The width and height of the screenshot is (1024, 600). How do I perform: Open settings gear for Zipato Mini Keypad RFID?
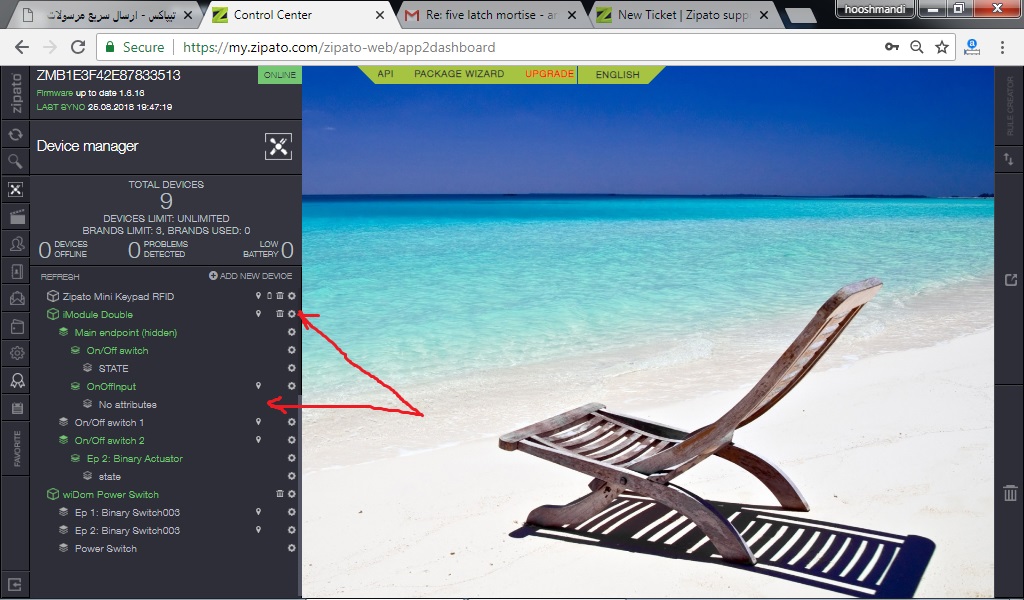coord(292,297)
